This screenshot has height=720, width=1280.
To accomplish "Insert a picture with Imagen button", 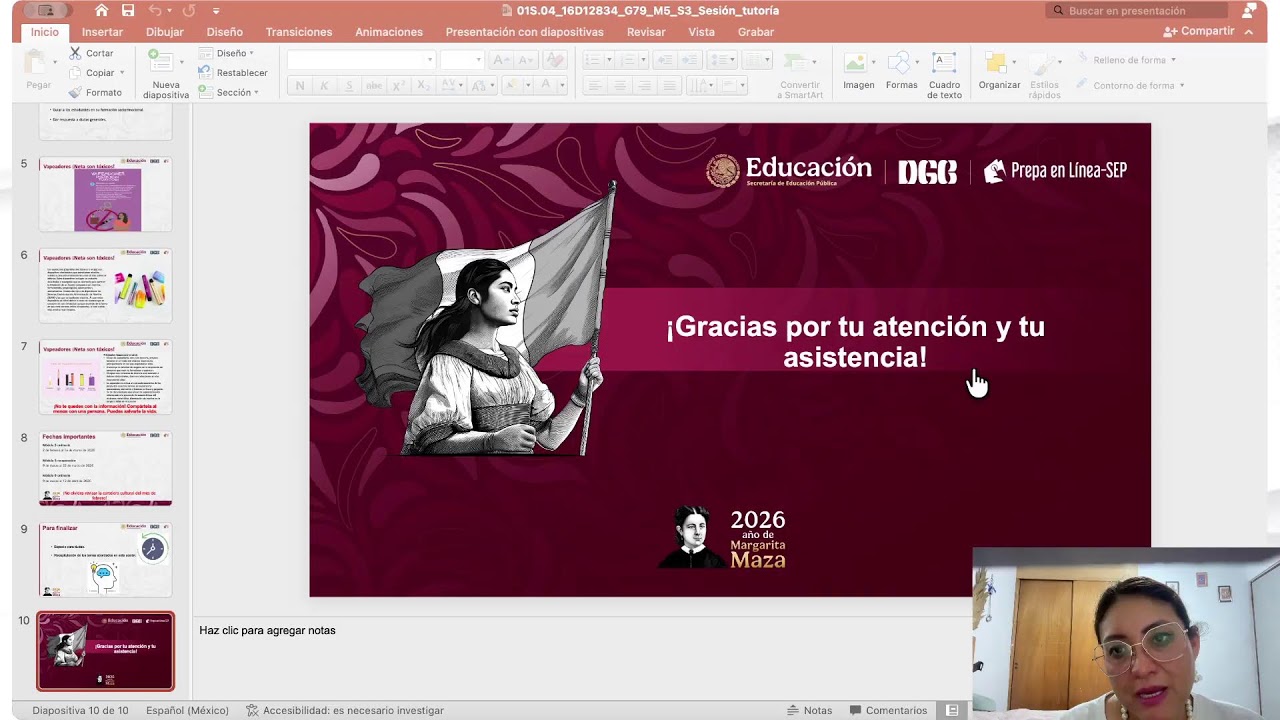I will pos(858,71).
